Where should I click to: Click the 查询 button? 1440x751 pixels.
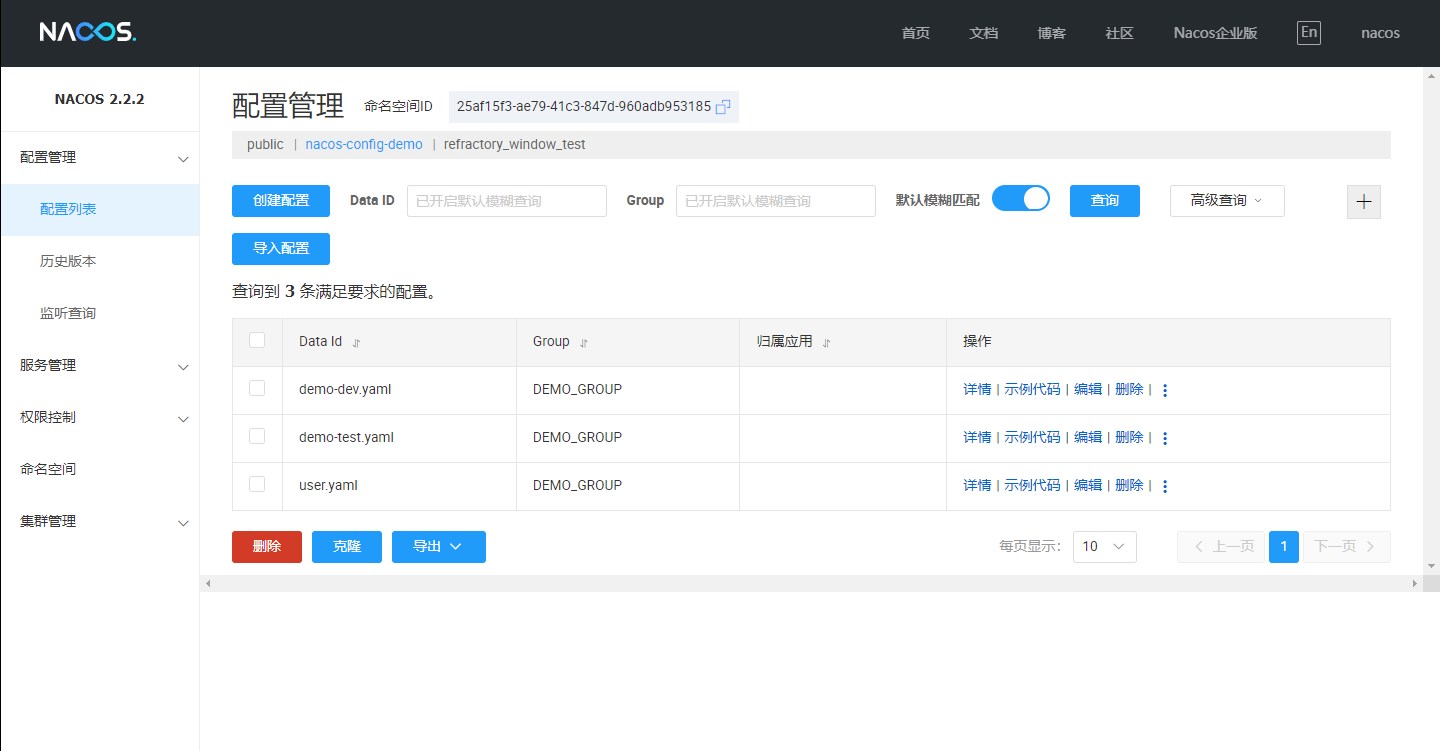click(x=1105, y=201)
